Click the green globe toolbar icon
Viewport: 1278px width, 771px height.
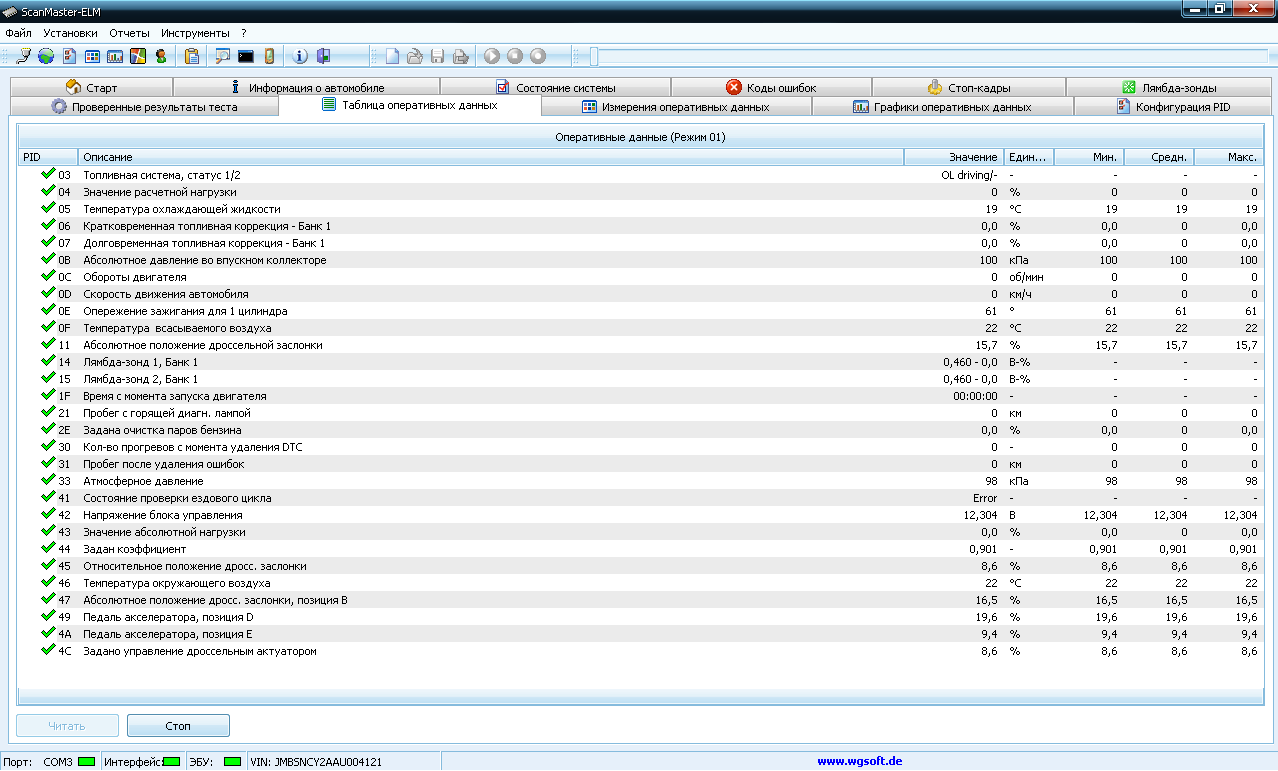pos(46,56)
